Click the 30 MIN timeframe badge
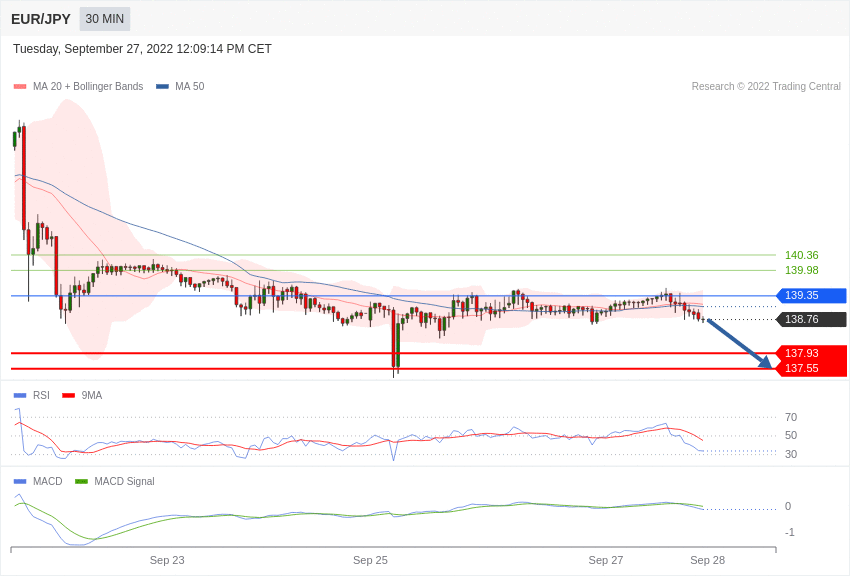The image size is (850, 576). [105, 19]
